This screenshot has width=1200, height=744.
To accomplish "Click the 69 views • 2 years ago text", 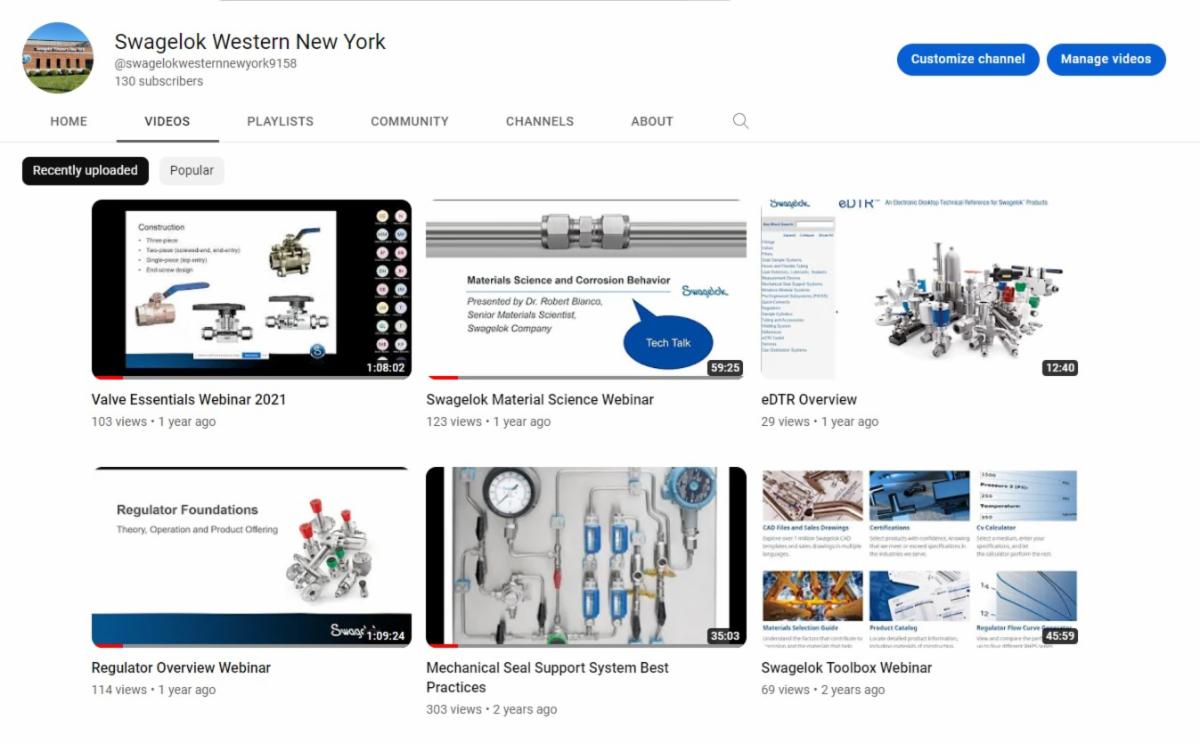I will (x=823, y=690).
